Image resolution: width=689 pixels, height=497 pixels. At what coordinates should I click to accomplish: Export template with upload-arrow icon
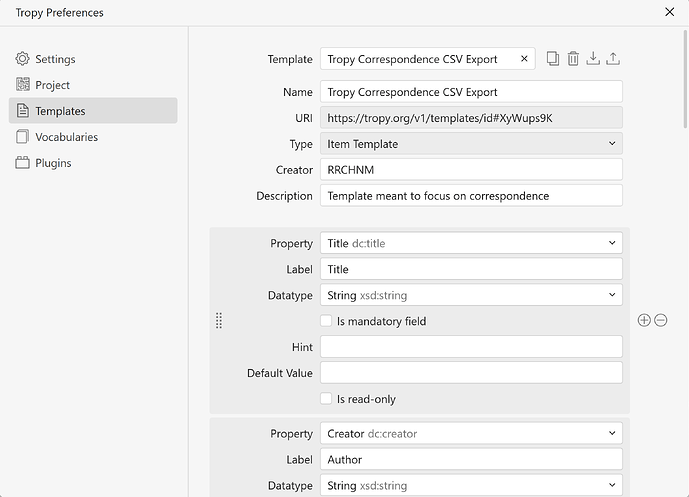[613, 58]
